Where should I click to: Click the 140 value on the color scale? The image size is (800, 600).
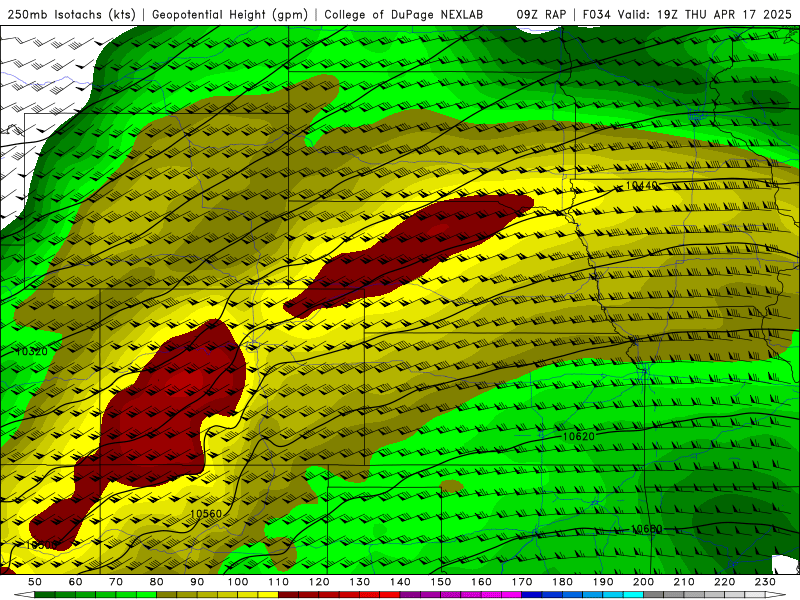pyautogui.click(x=401, y=582)
